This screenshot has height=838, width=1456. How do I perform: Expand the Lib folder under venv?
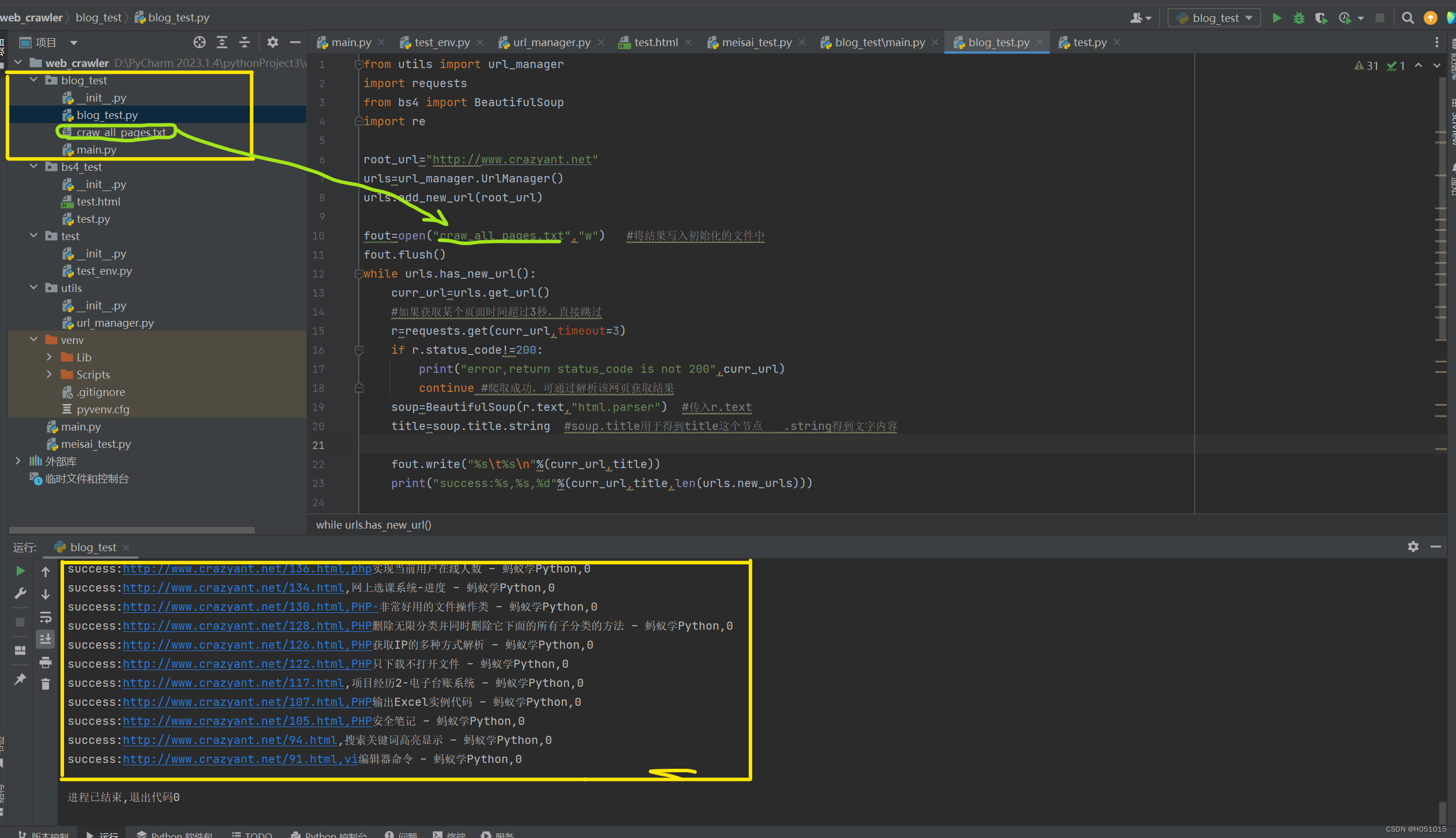pos(50,357)
